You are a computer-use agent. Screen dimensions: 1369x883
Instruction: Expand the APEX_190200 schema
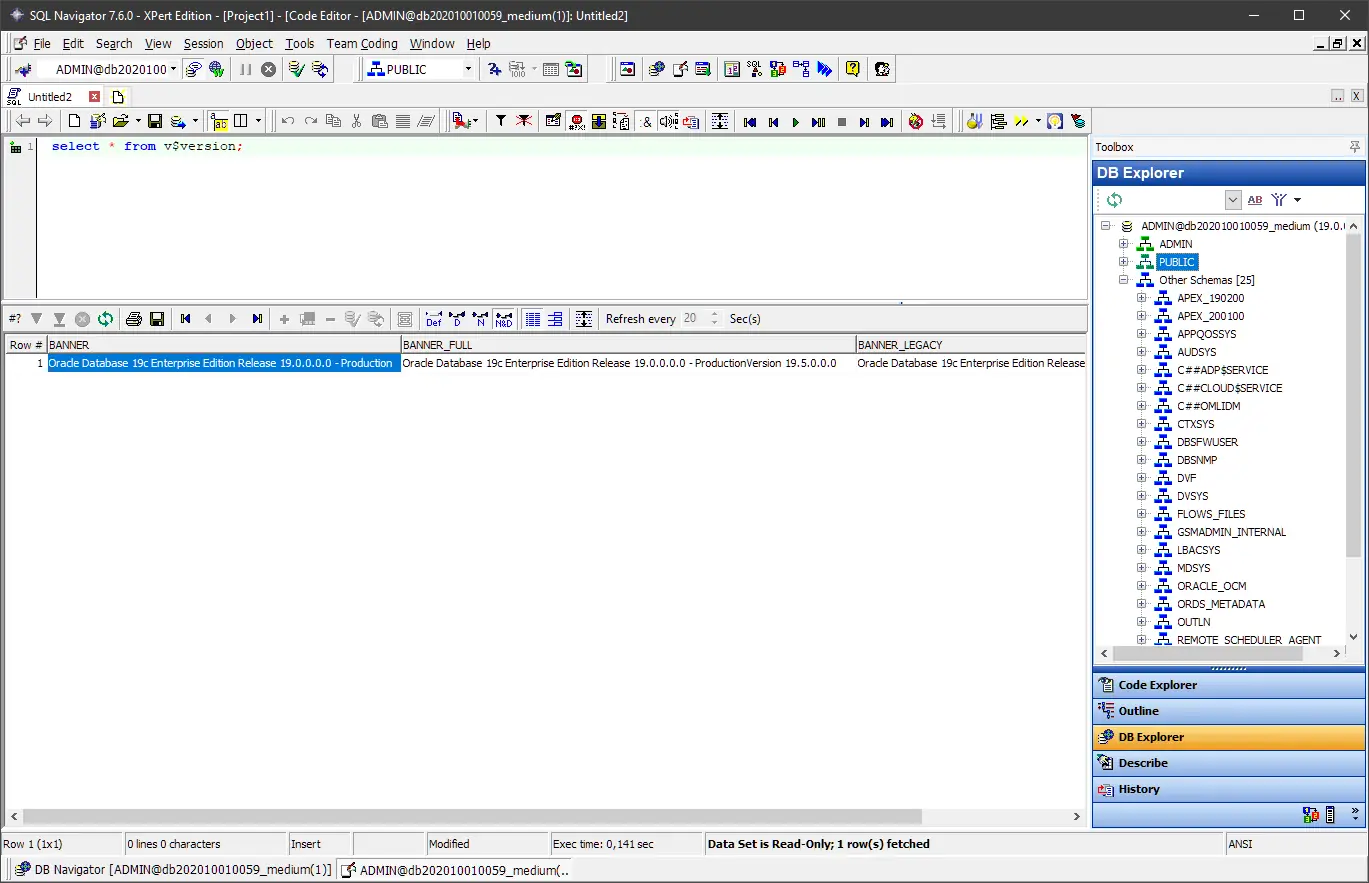[x=1142, y=298]
